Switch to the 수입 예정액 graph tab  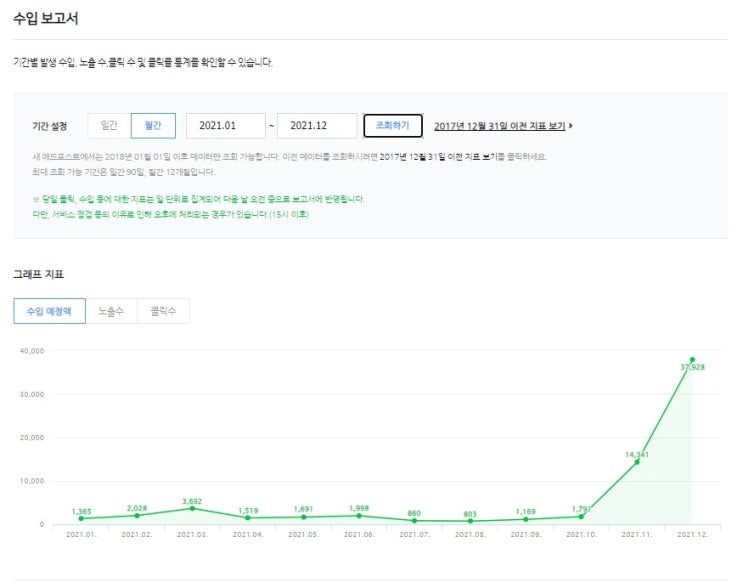tap(49, 311)
